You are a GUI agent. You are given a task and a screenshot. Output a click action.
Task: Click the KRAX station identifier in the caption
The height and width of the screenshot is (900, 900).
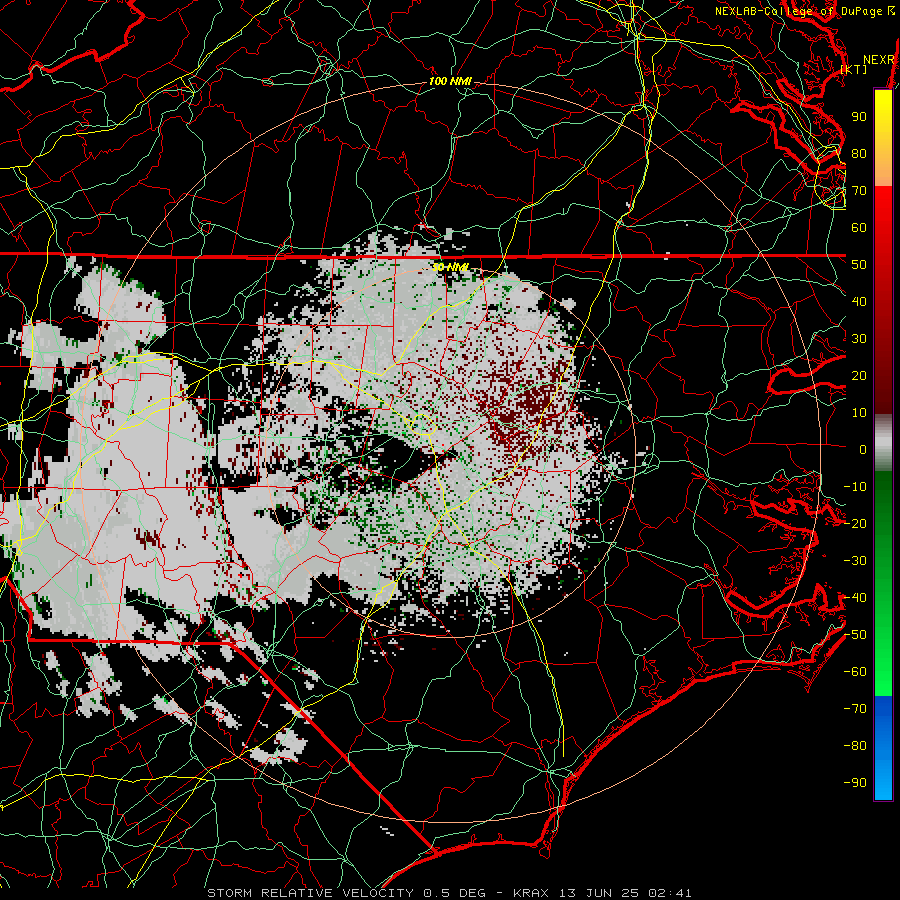[531, 893]
